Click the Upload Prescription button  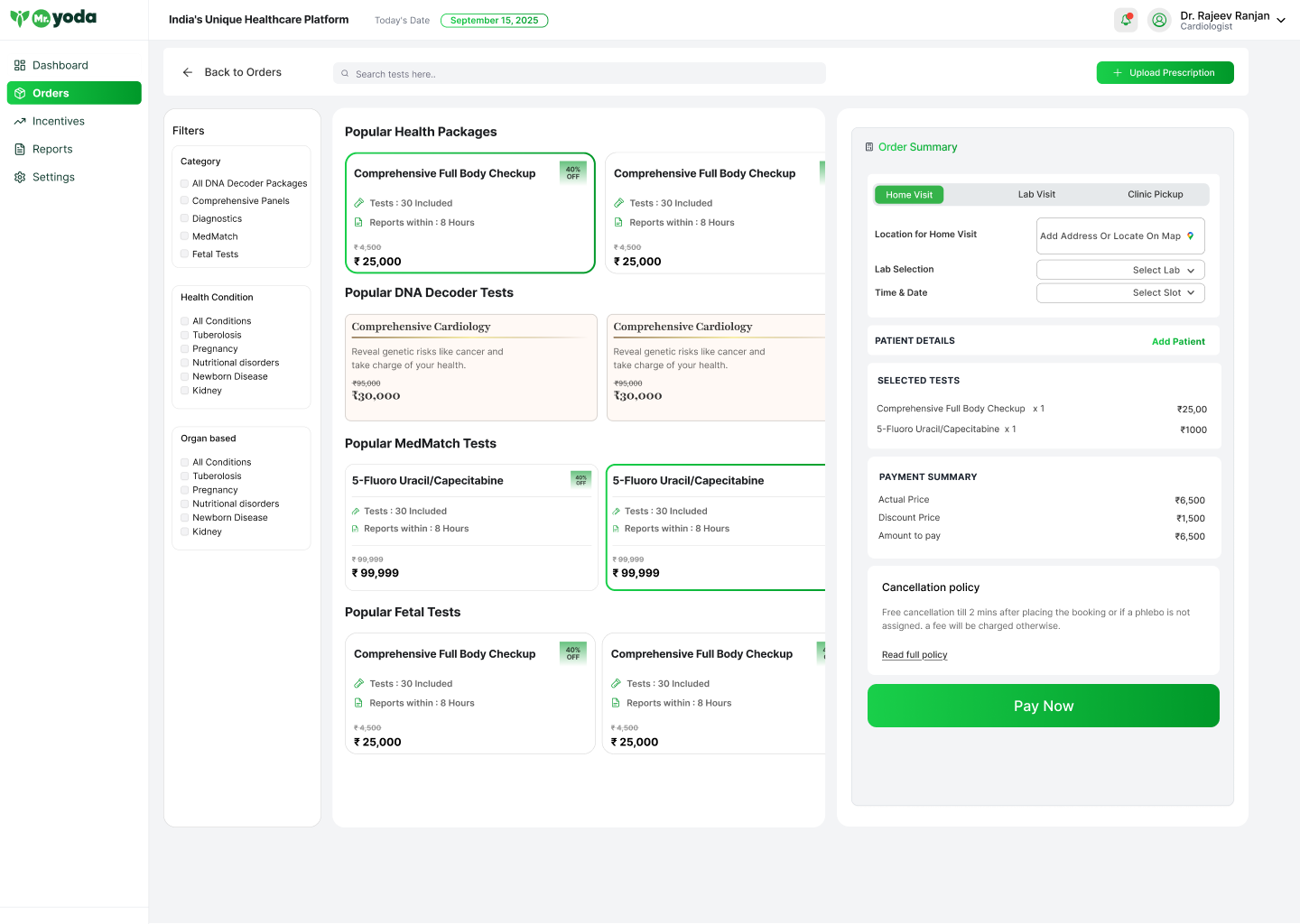coord(1165,73)
